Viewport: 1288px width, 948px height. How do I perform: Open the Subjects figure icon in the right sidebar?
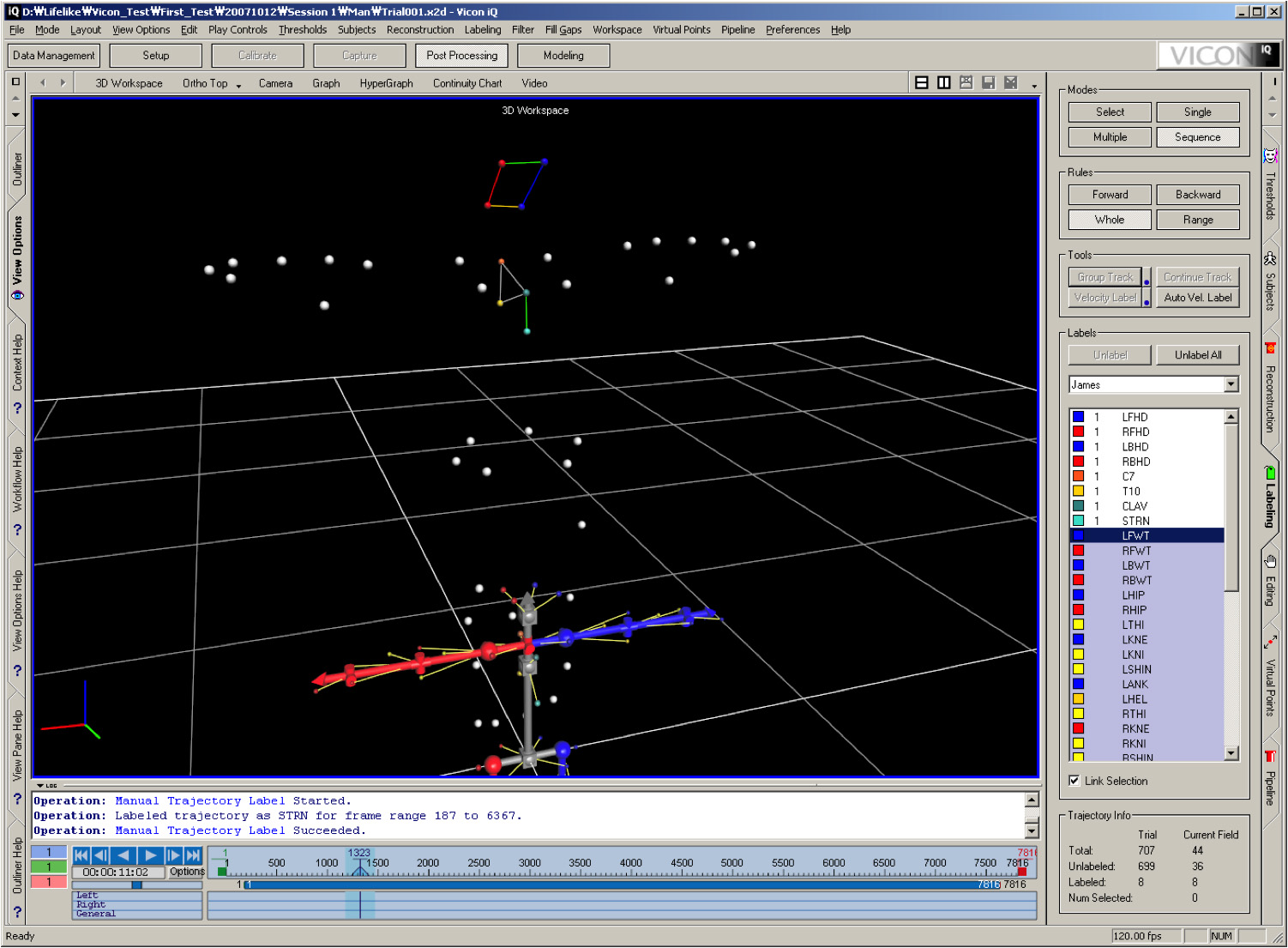1271,259
